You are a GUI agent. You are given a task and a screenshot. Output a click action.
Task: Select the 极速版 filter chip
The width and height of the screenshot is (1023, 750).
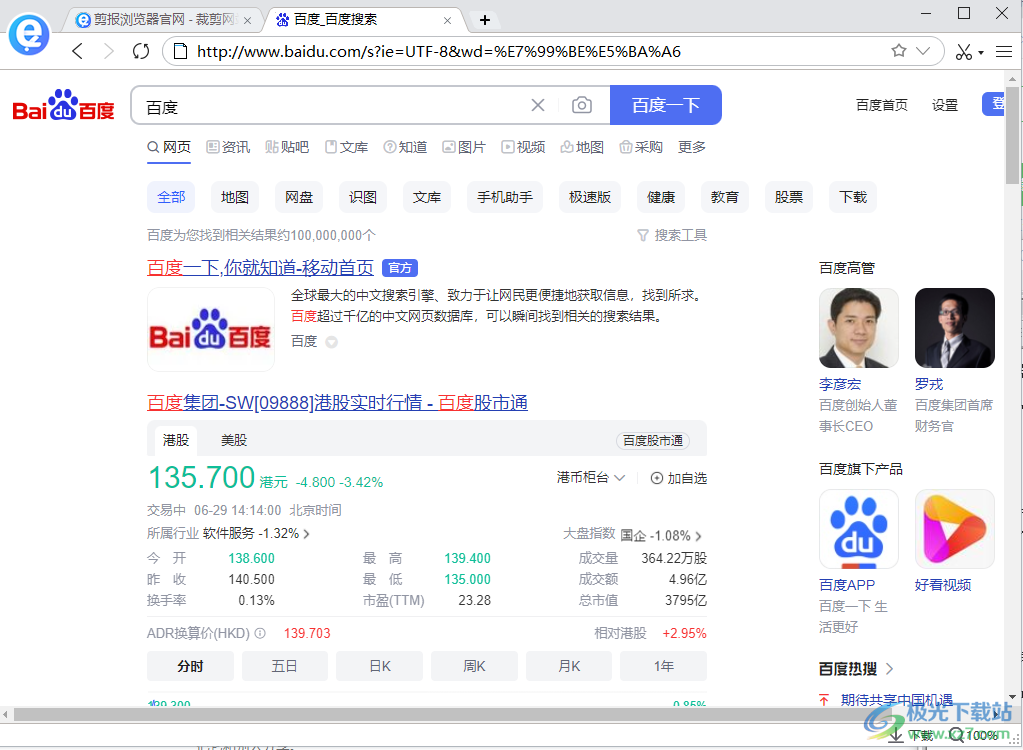590,197
